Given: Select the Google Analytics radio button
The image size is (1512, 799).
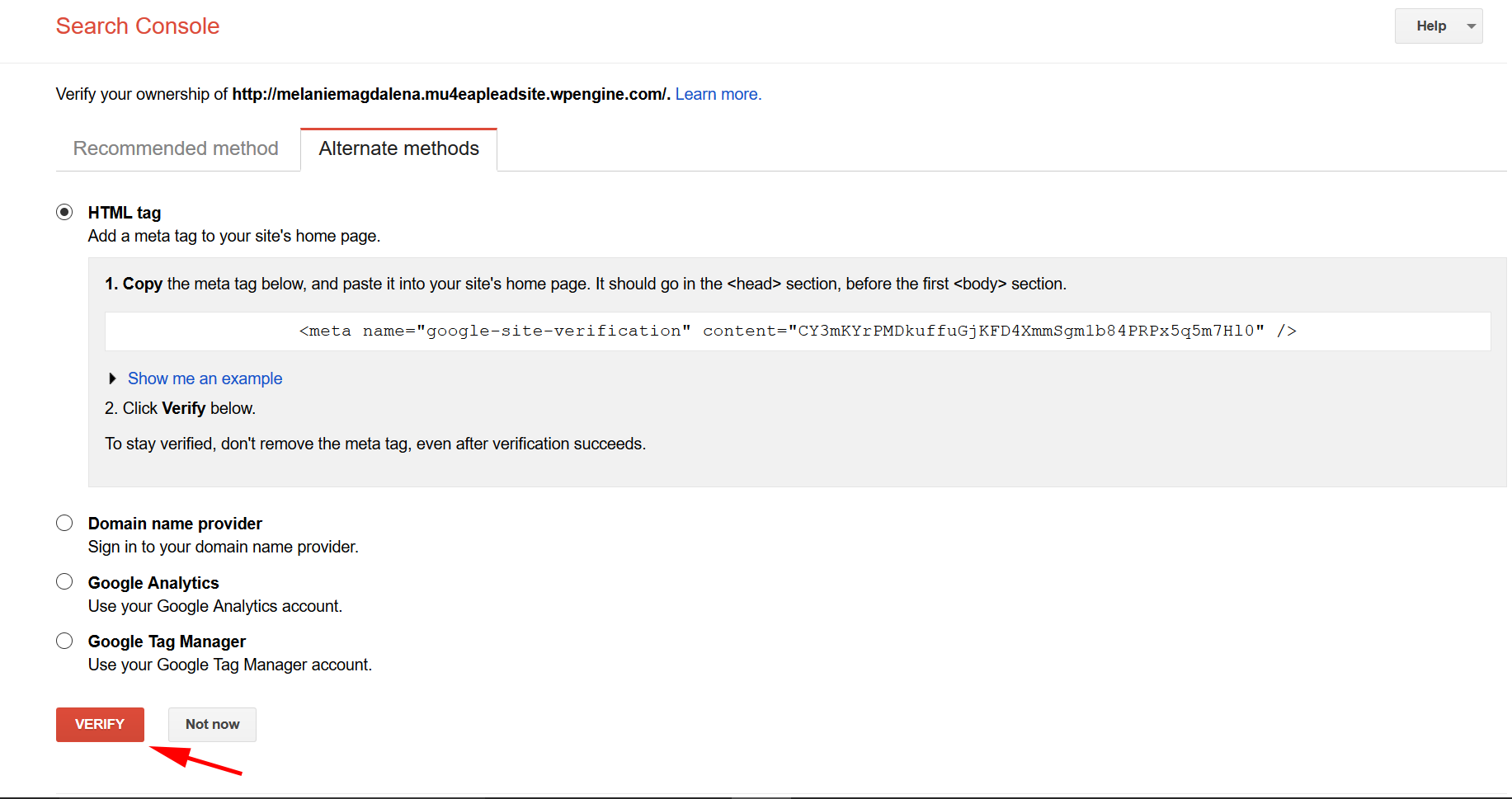Looking at the screenshot, I should [x=64, y=581].
